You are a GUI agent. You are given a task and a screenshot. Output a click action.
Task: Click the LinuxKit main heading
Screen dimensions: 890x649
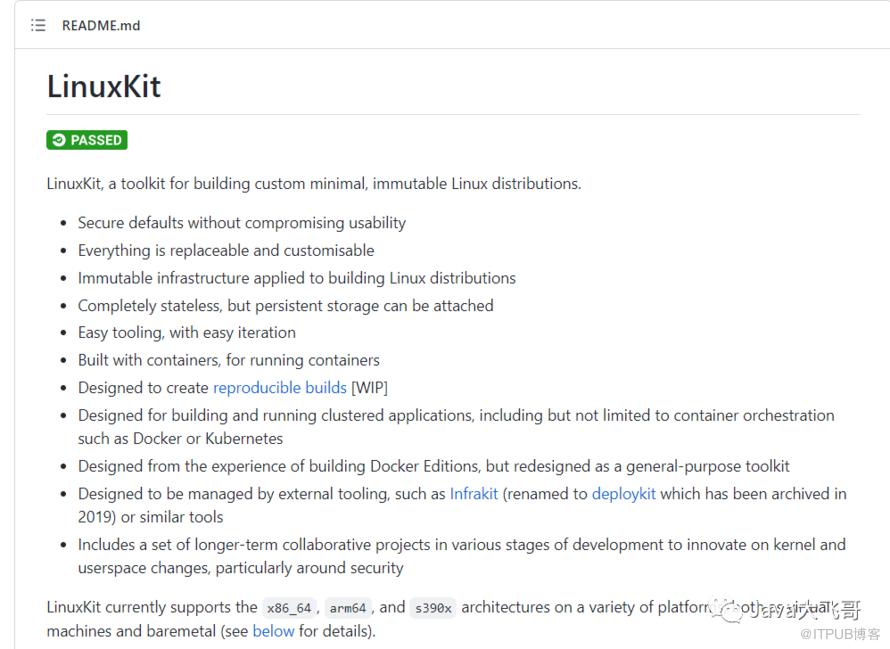click(x=104, y=86)
